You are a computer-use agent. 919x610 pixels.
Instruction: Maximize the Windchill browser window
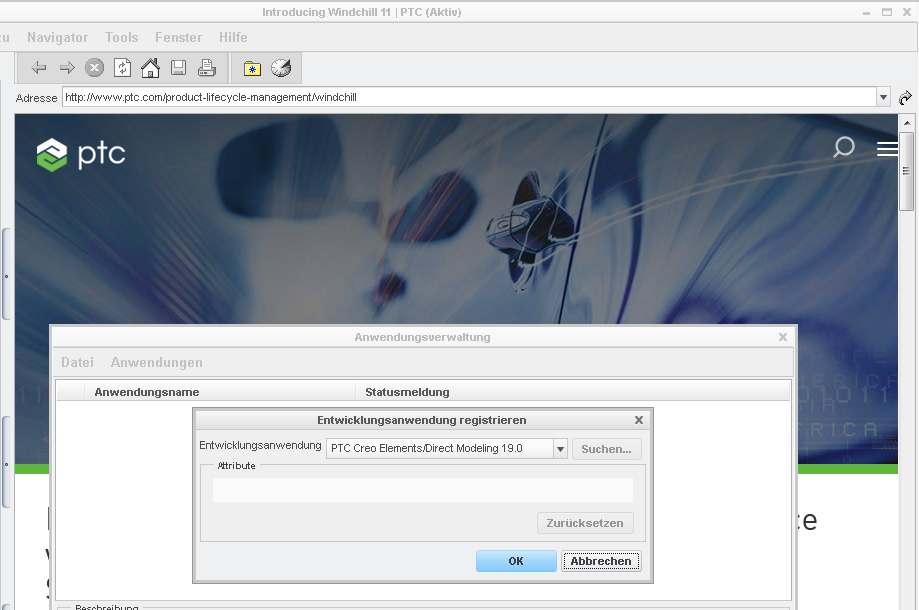tap(887, 12)
